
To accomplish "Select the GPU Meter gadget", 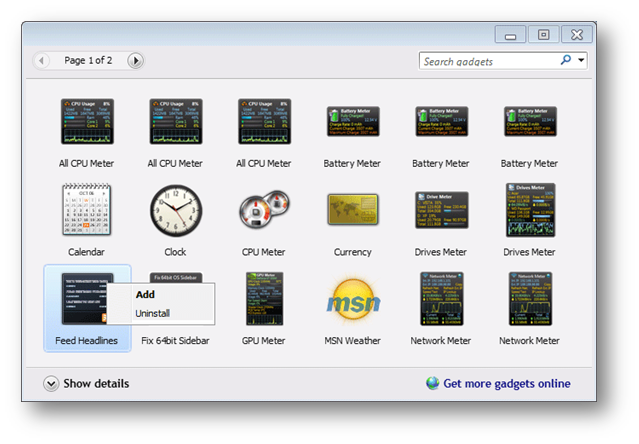I will (x=264, y=308).
